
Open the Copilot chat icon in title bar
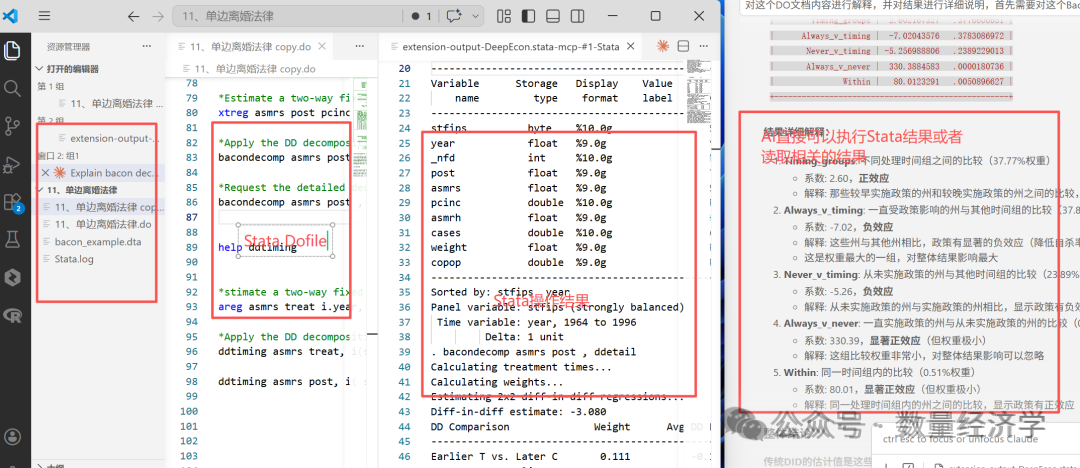453,16
